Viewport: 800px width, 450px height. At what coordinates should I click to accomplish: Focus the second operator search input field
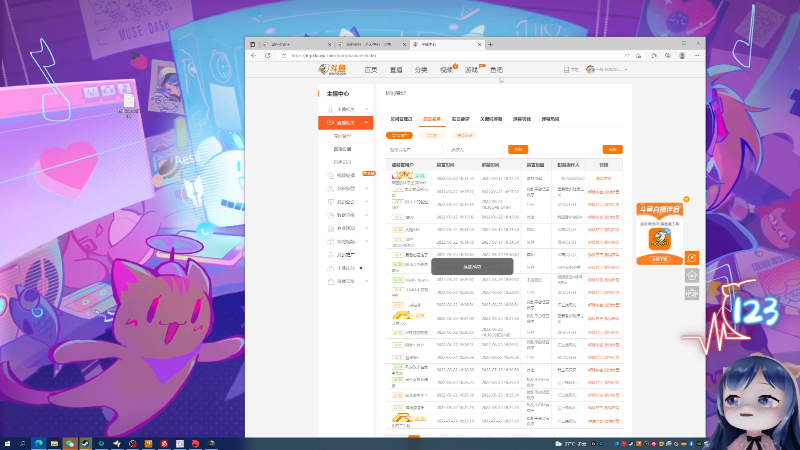point(476,149)
